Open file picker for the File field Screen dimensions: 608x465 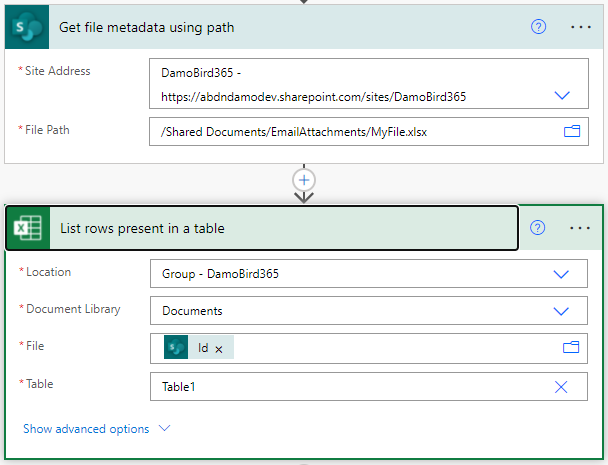coord(571,347)
